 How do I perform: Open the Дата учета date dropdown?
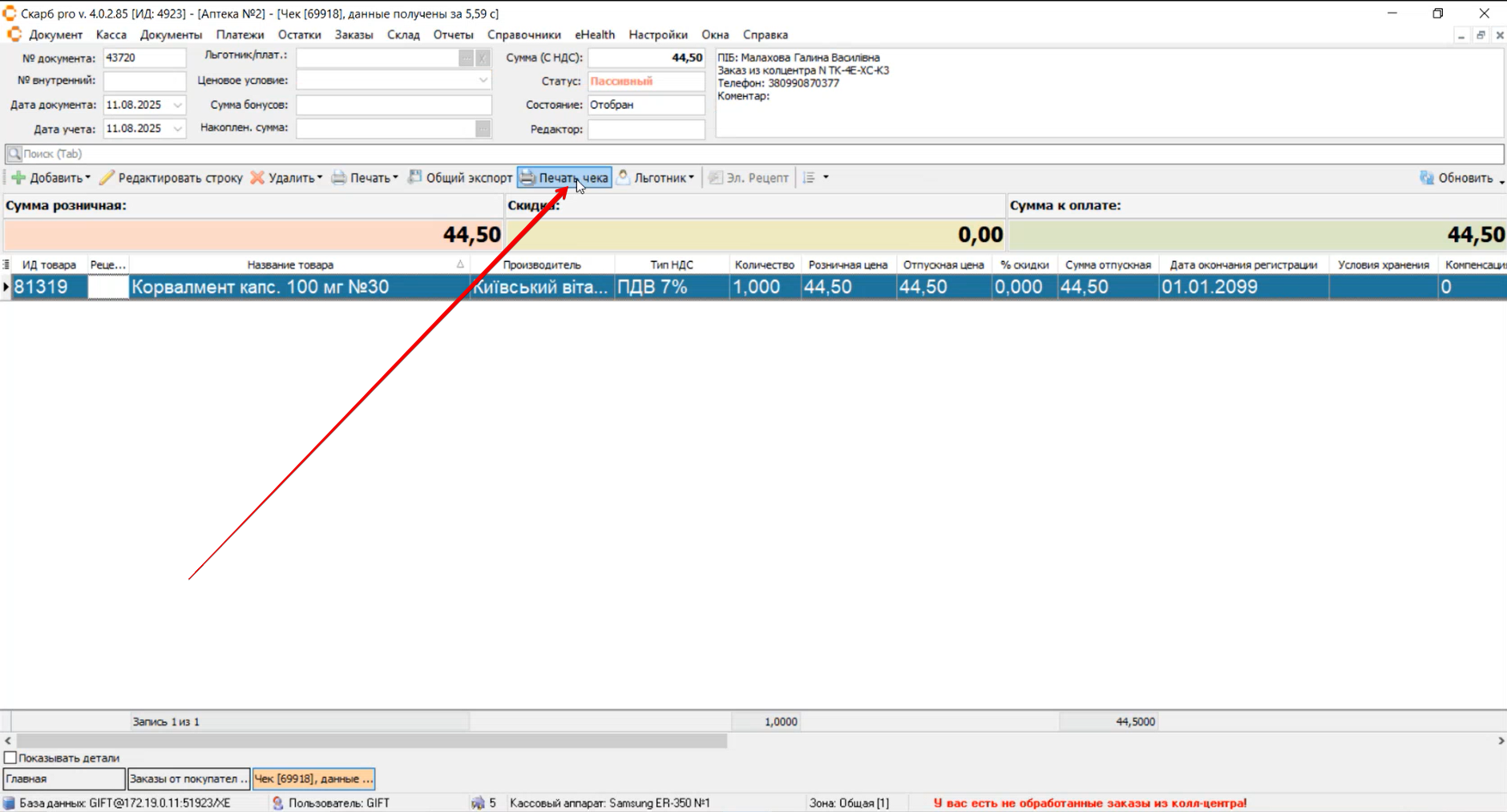coord(177,128)
